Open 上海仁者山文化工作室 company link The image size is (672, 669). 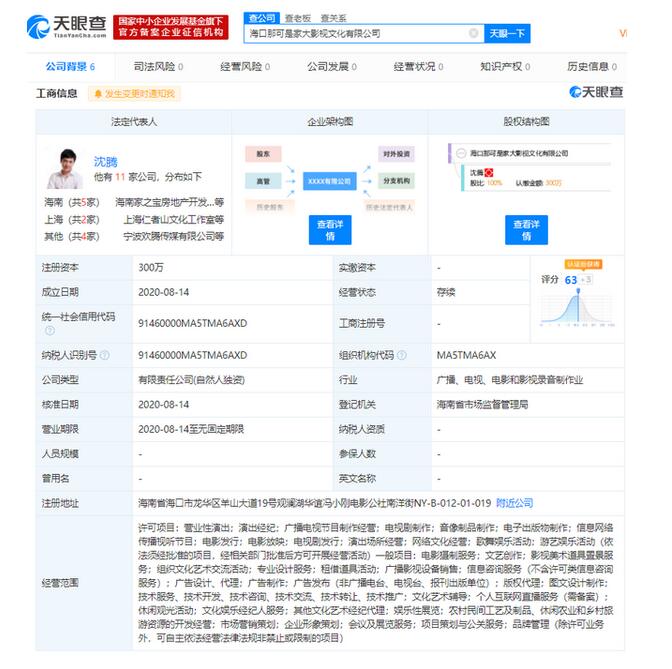click(x=174, y=219)
